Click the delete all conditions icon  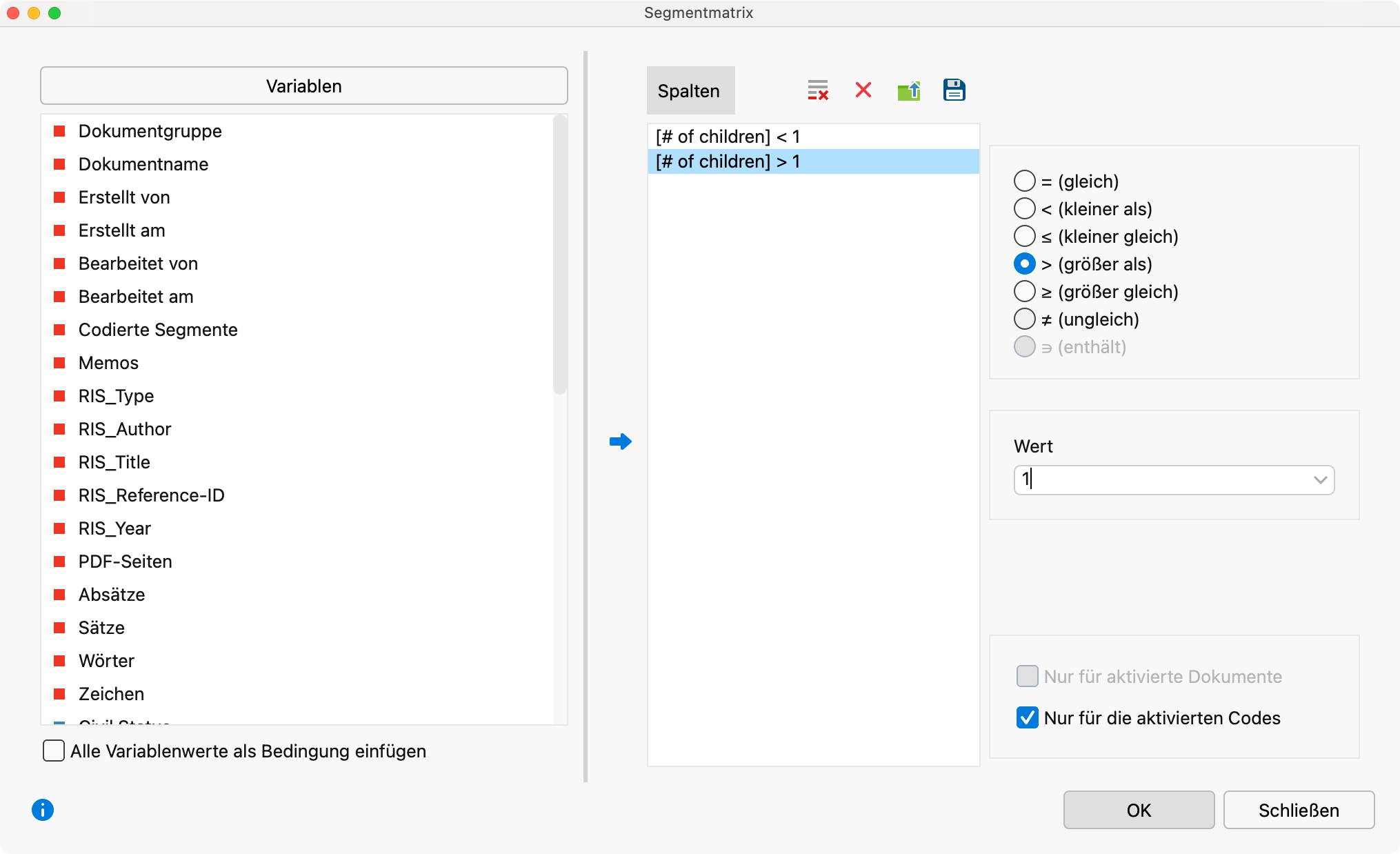point(818,90)
